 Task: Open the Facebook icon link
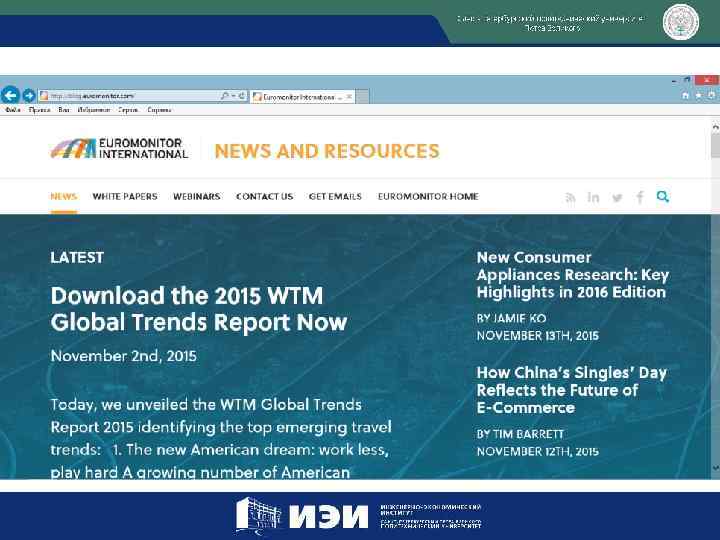pyautogui.click(x=640, y=197)
